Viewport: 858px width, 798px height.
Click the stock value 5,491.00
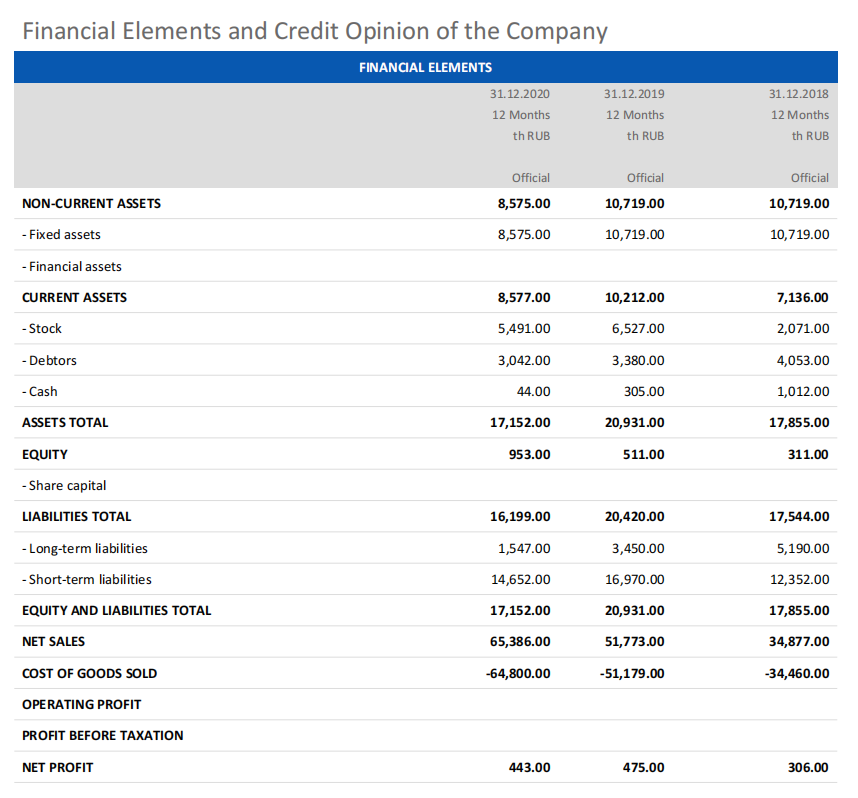point(524,329)
